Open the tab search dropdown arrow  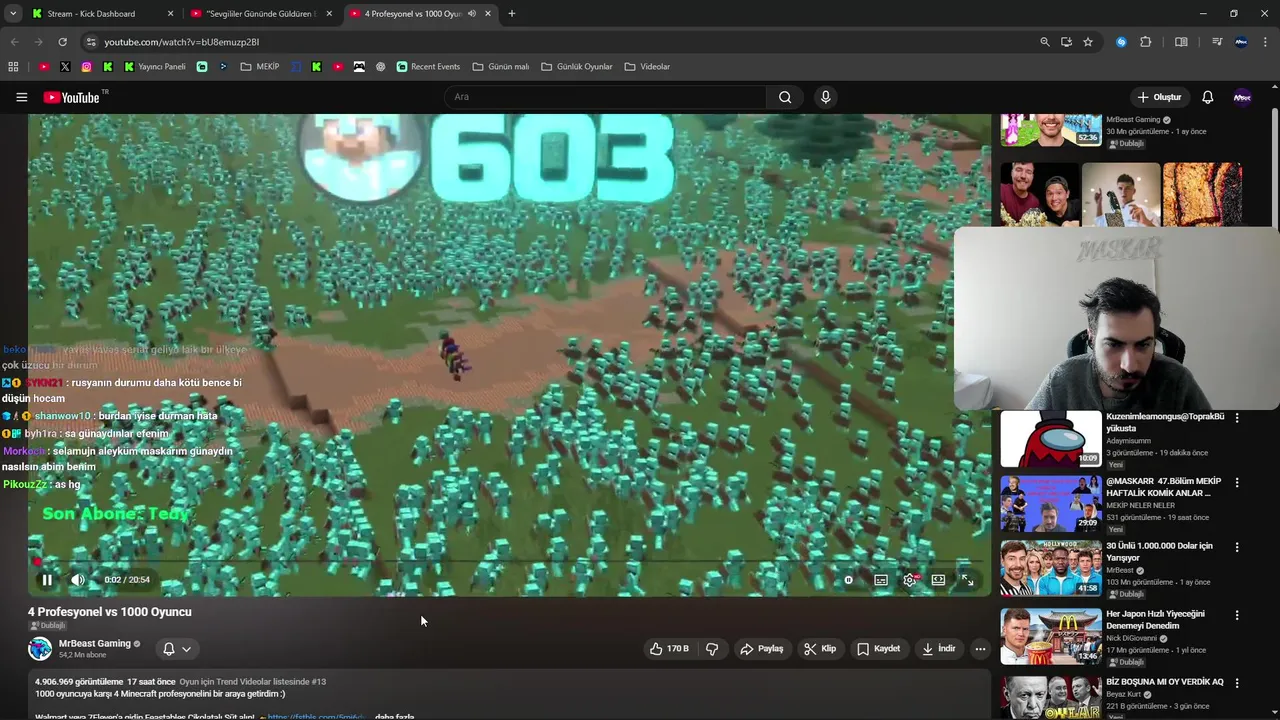coord(13,14)
